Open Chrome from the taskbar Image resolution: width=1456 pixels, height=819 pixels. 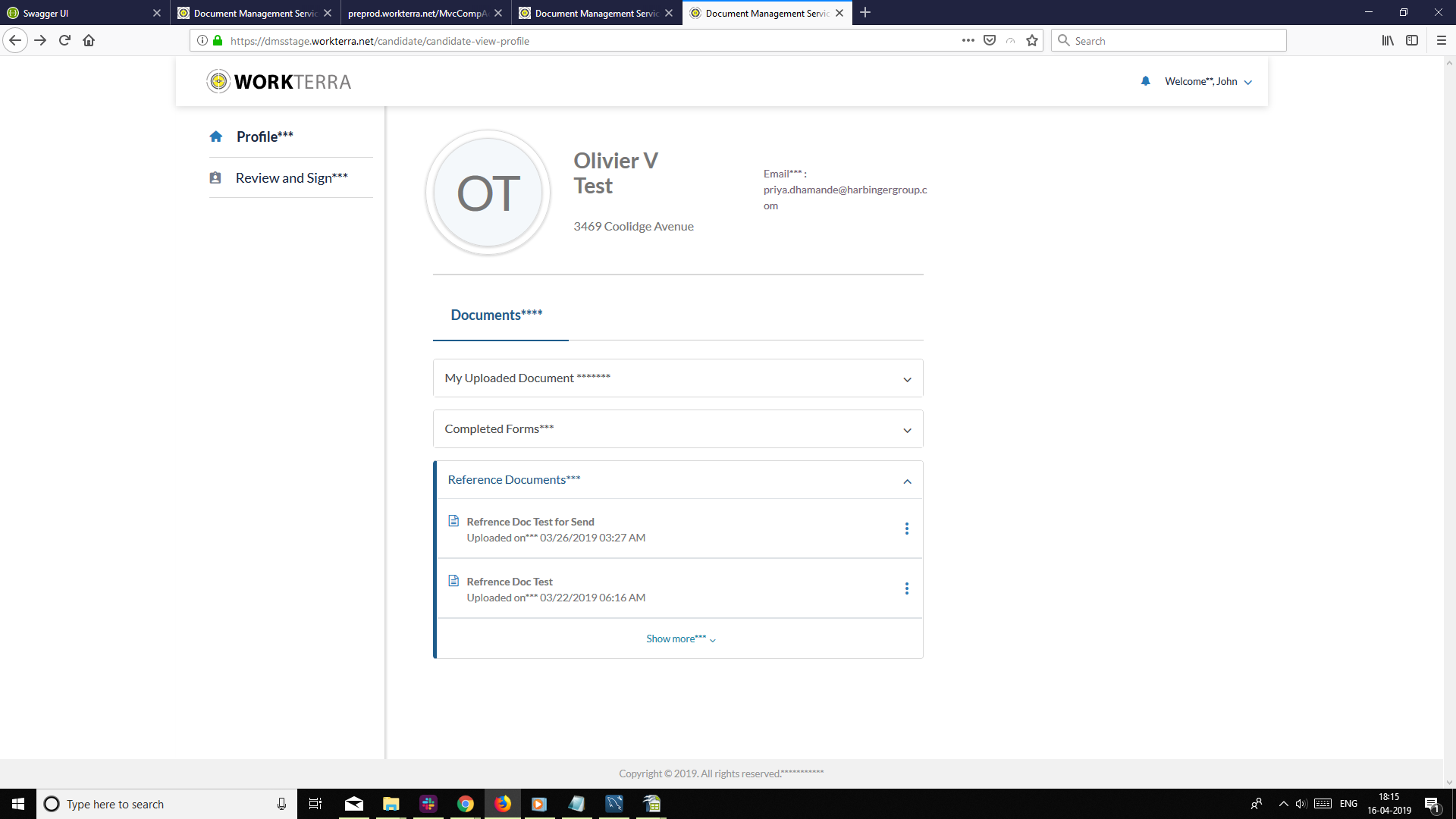[466, 804]
